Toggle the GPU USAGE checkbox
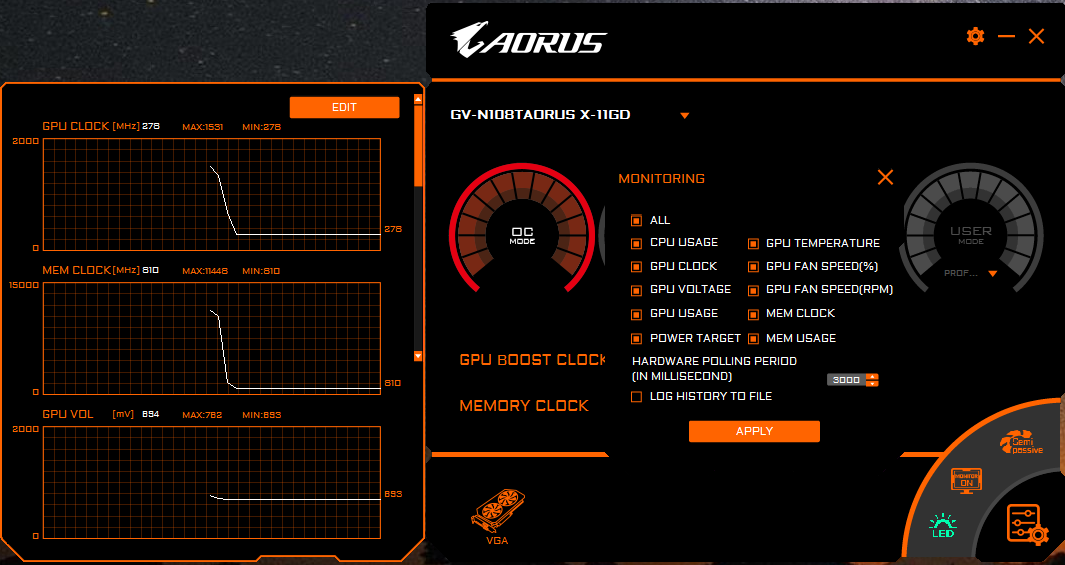The height and width of the screenshot is (565, 1065). 636,314
